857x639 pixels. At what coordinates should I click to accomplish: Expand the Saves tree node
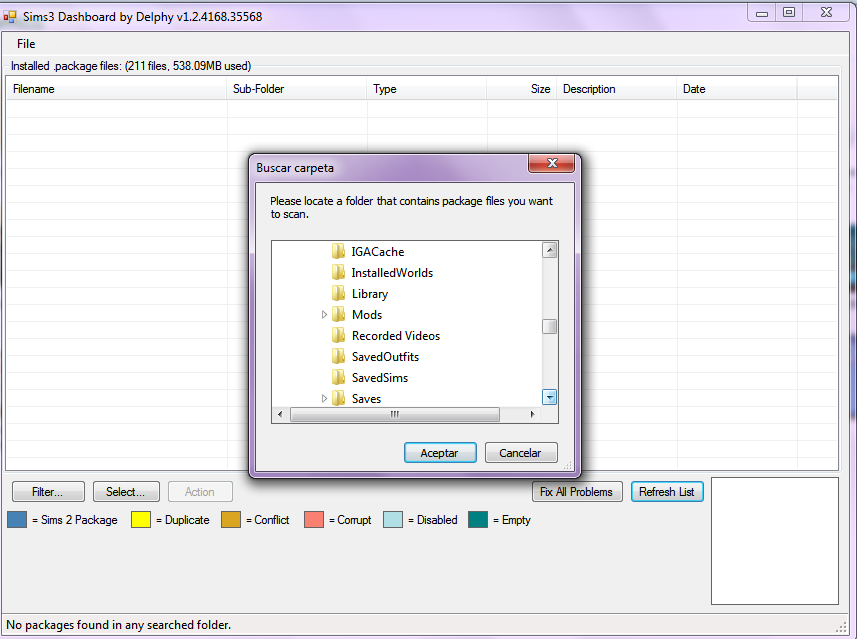323,398
